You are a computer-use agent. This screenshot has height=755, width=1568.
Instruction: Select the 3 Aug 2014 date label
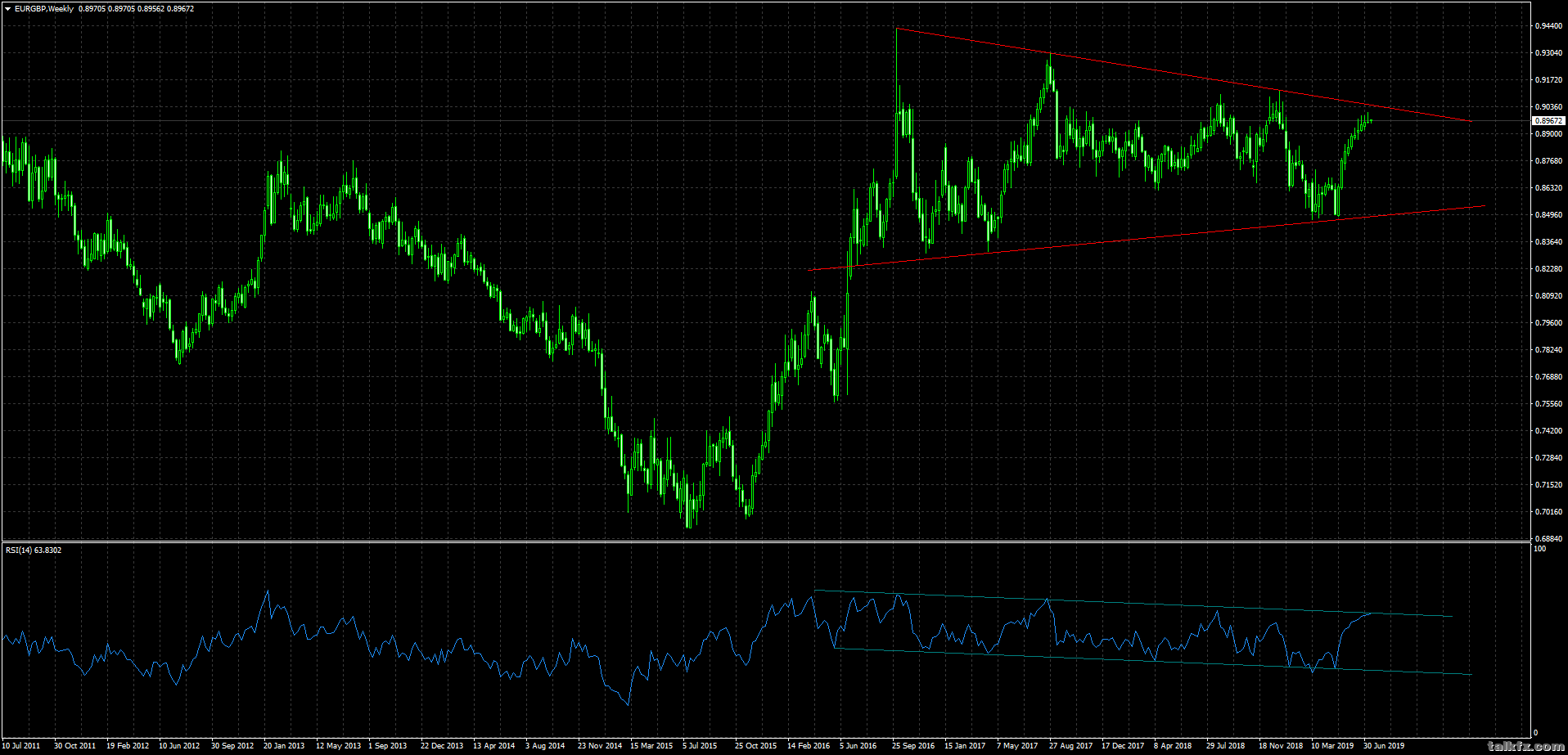(545, 746)
